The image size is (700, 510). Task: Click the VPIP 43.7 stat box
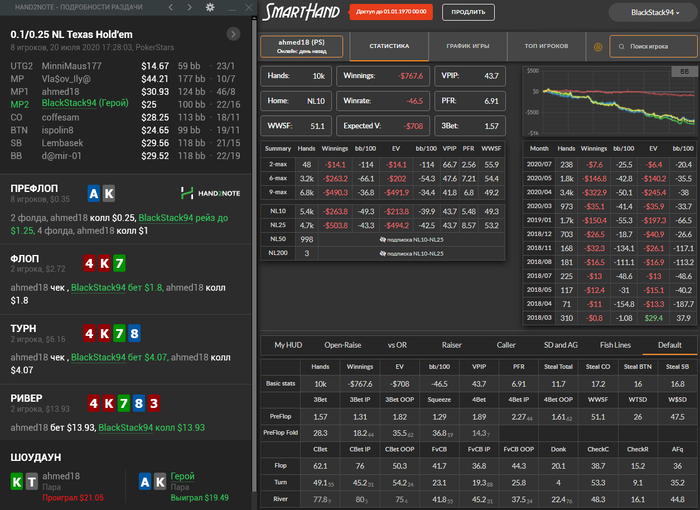[x=470, y=76]
